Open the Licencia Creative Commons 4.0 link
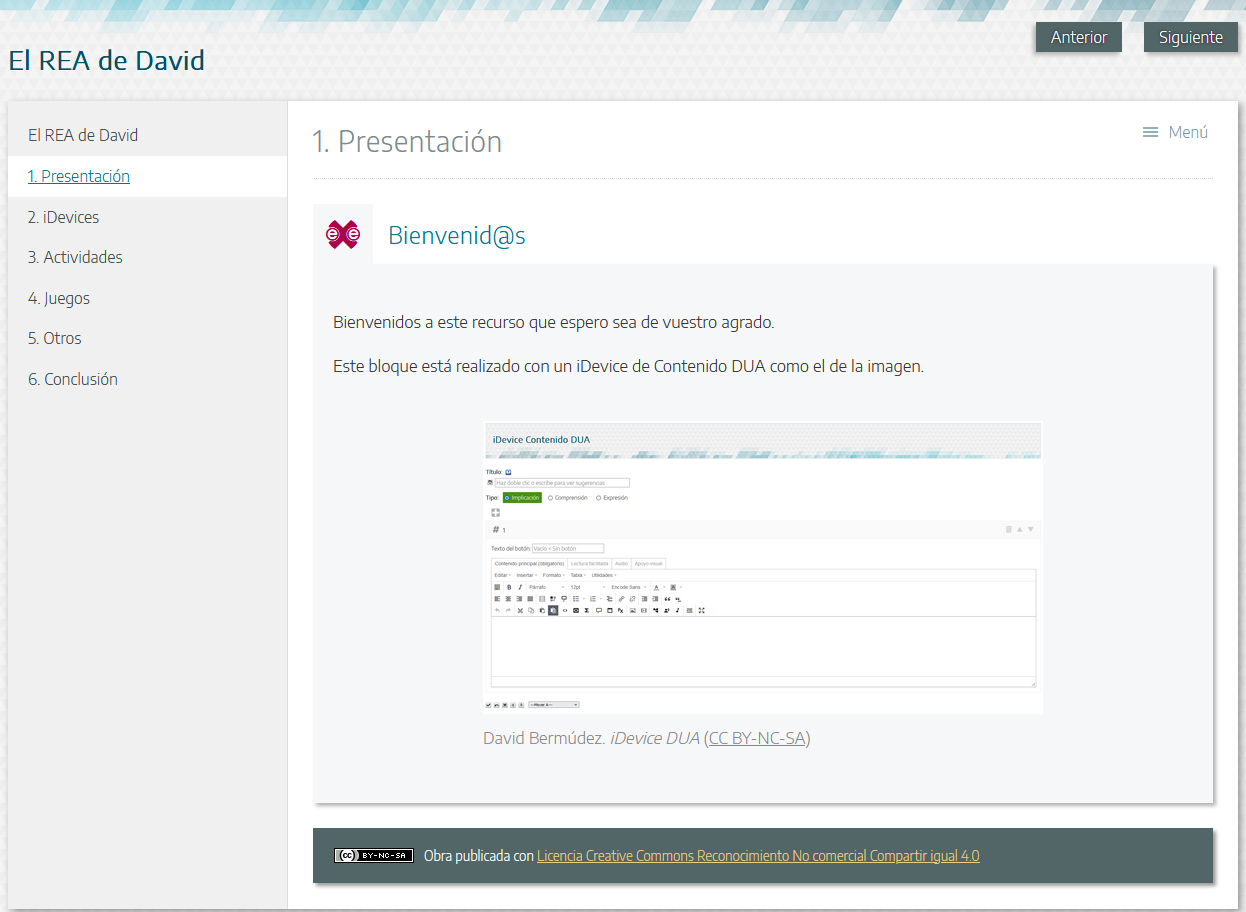1246x912 pixels. click(758, 856)
